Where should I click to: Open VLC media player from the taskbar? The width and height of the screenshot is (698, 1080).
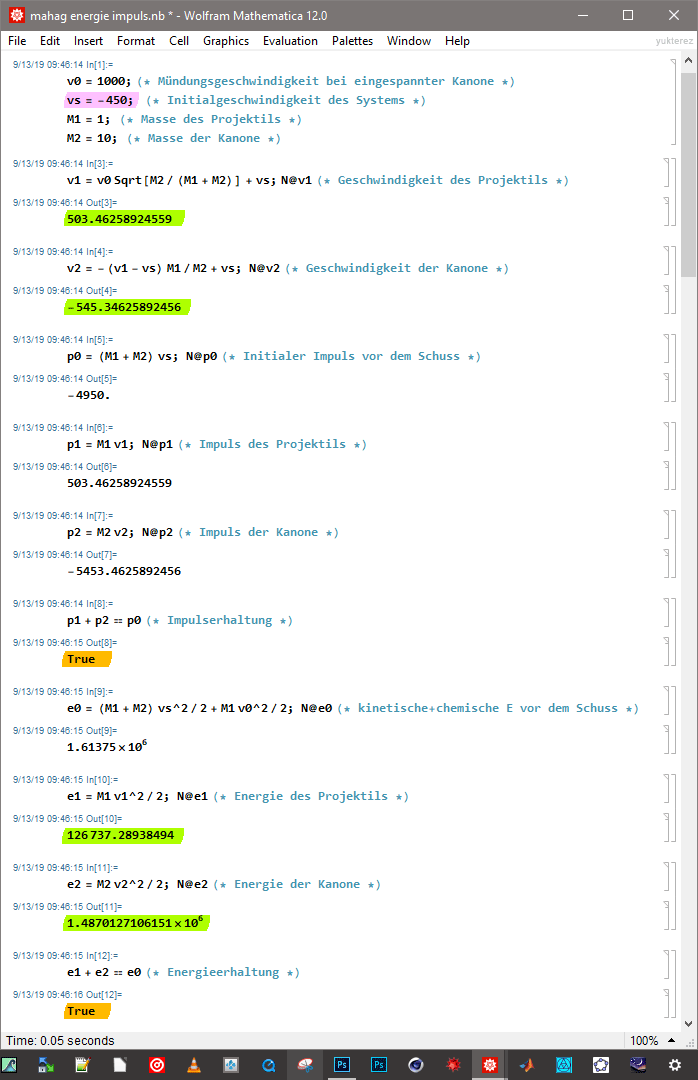click(x=193, y=1064)
